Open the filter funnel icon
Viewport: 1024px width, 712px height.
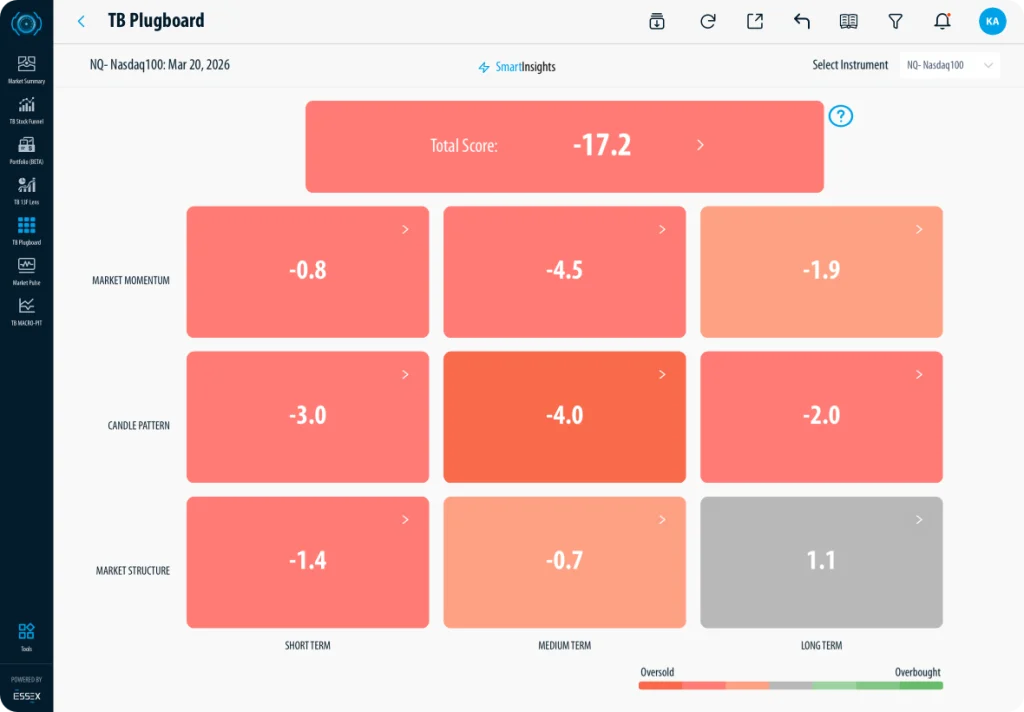pyautogui.click(x=895, y=21)
